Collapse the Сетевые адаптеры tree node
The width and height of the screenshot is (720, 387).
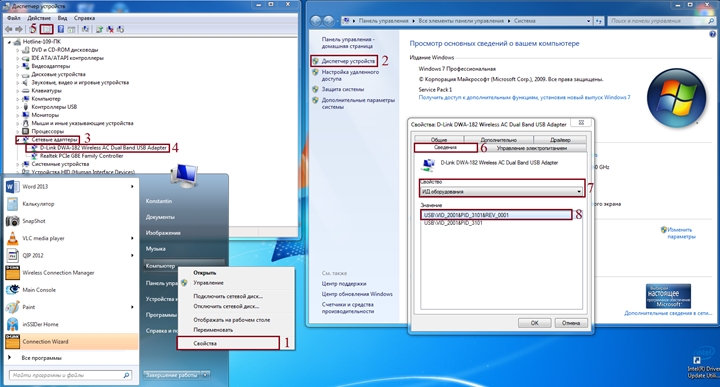tap(17, 140)
